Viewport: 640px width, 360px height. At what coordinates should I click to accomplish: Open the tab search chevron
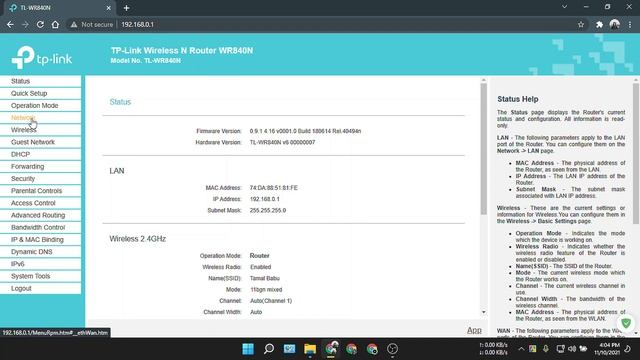(x=564, y=7)
